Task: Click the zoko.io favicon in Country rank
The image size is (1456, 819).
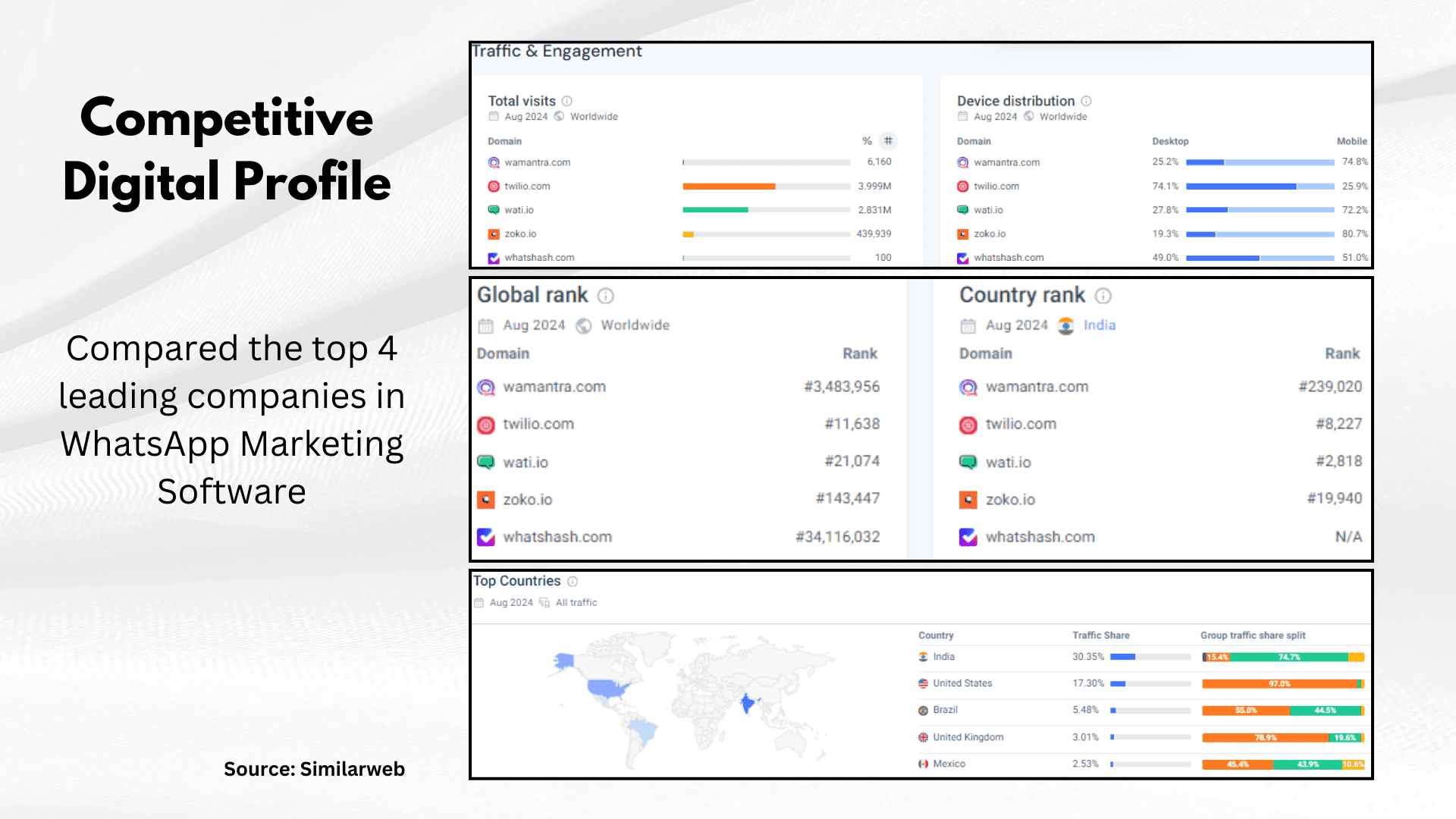Action: (x=968, y=500)
